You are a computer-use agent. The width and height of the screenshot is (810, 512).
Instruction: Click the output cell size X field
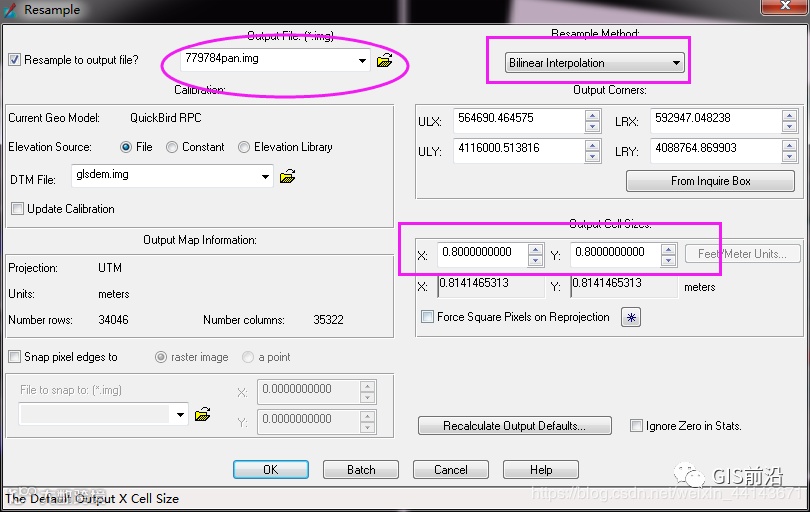(x=482, y=255)
